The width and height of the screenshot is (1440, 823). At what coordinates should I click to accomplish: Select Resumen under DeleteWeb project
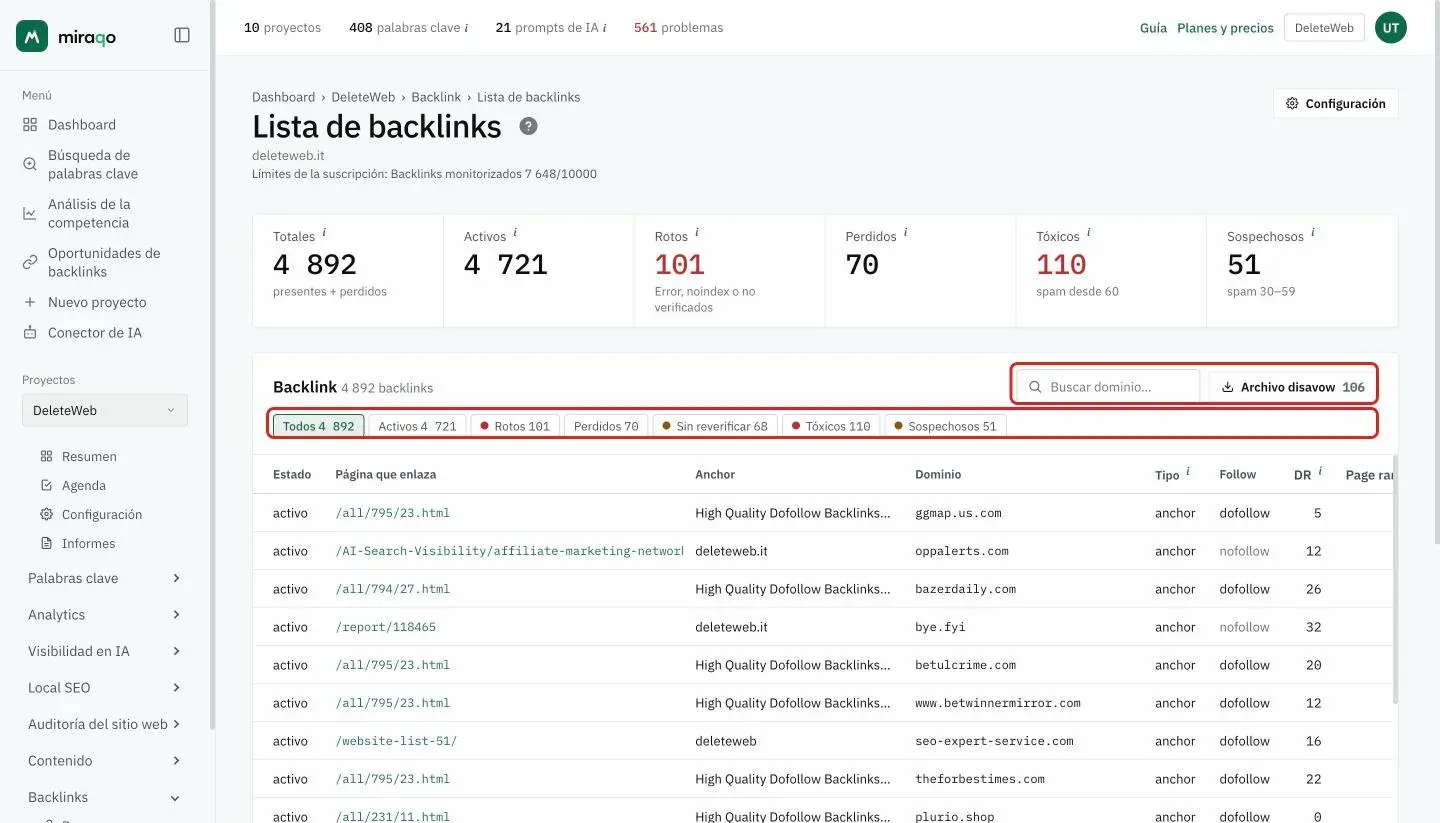click(x=89, y=456)
